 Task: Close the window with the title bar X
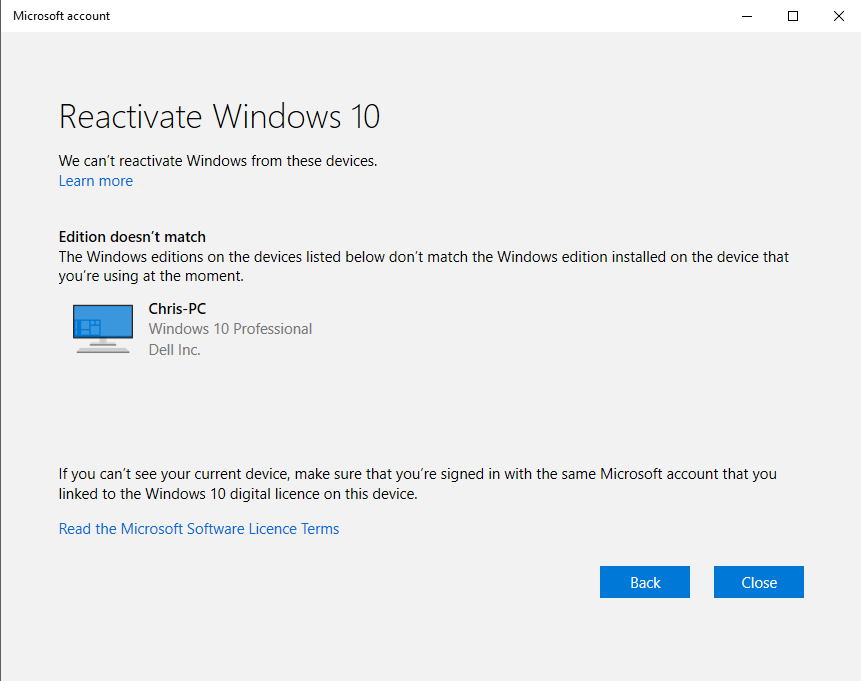click(838, 16)
